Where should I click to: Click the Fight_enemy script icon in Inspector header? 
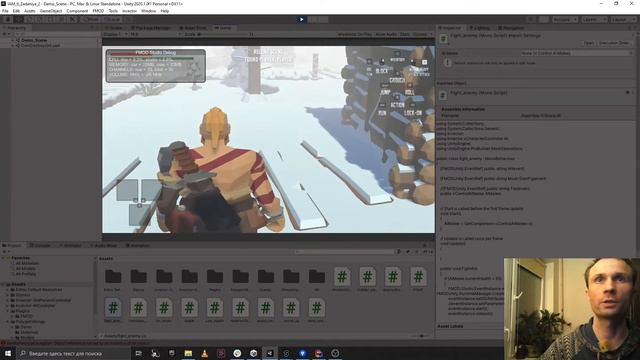(x=443, y=39)
